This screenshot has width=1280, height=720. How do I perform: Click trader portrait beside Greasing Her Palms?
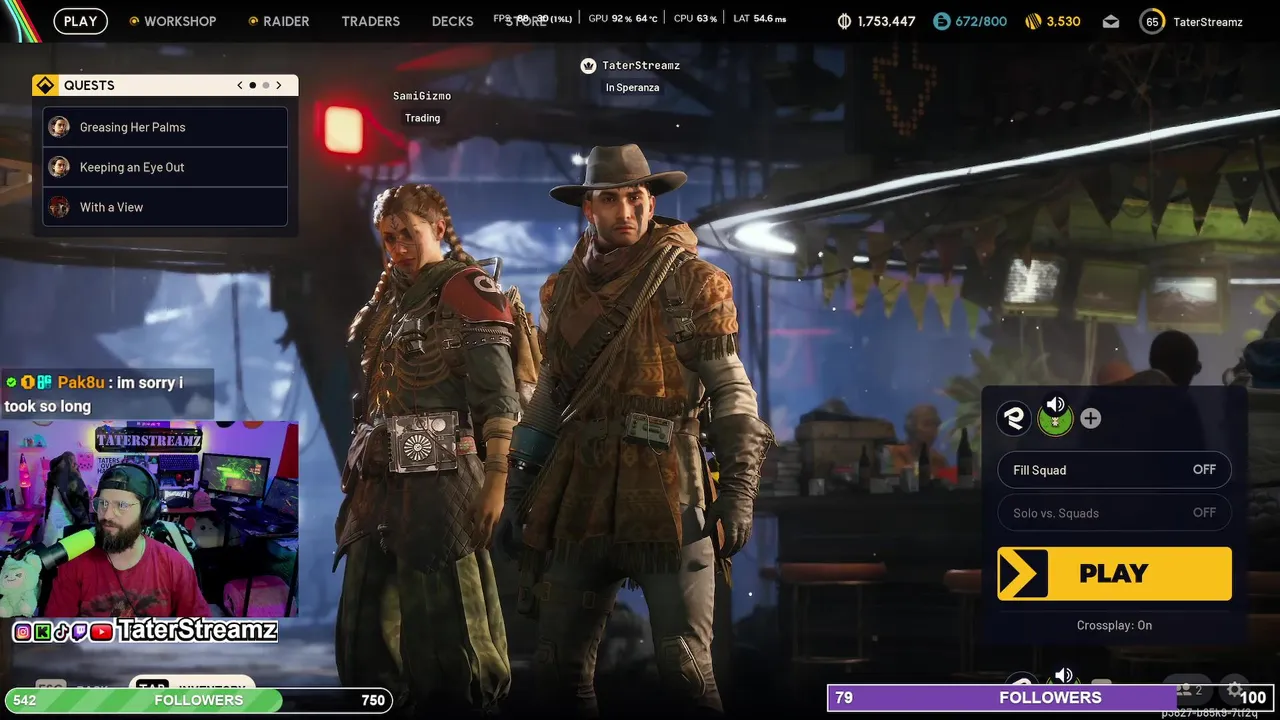[x=60, y=127]
